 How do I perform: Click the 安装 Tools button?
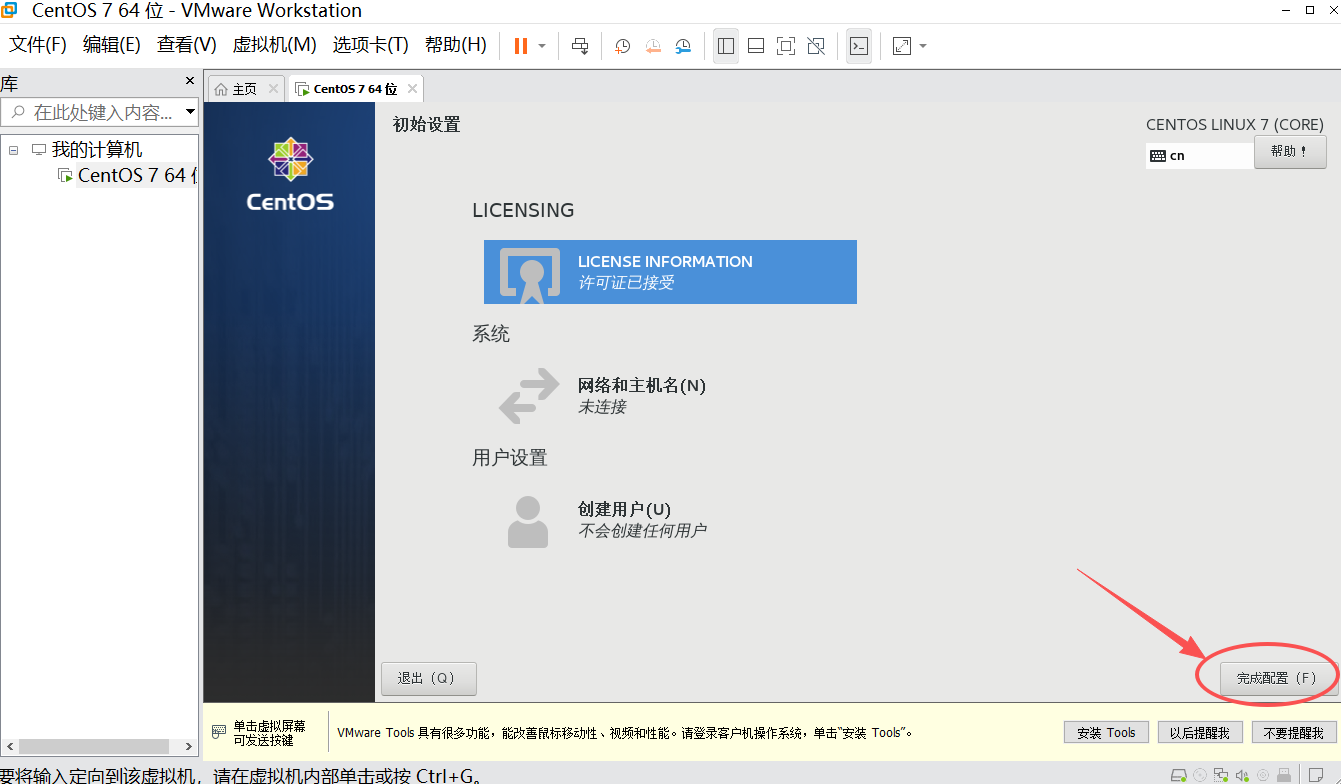pyautogui.click(x=1106, y=733)
